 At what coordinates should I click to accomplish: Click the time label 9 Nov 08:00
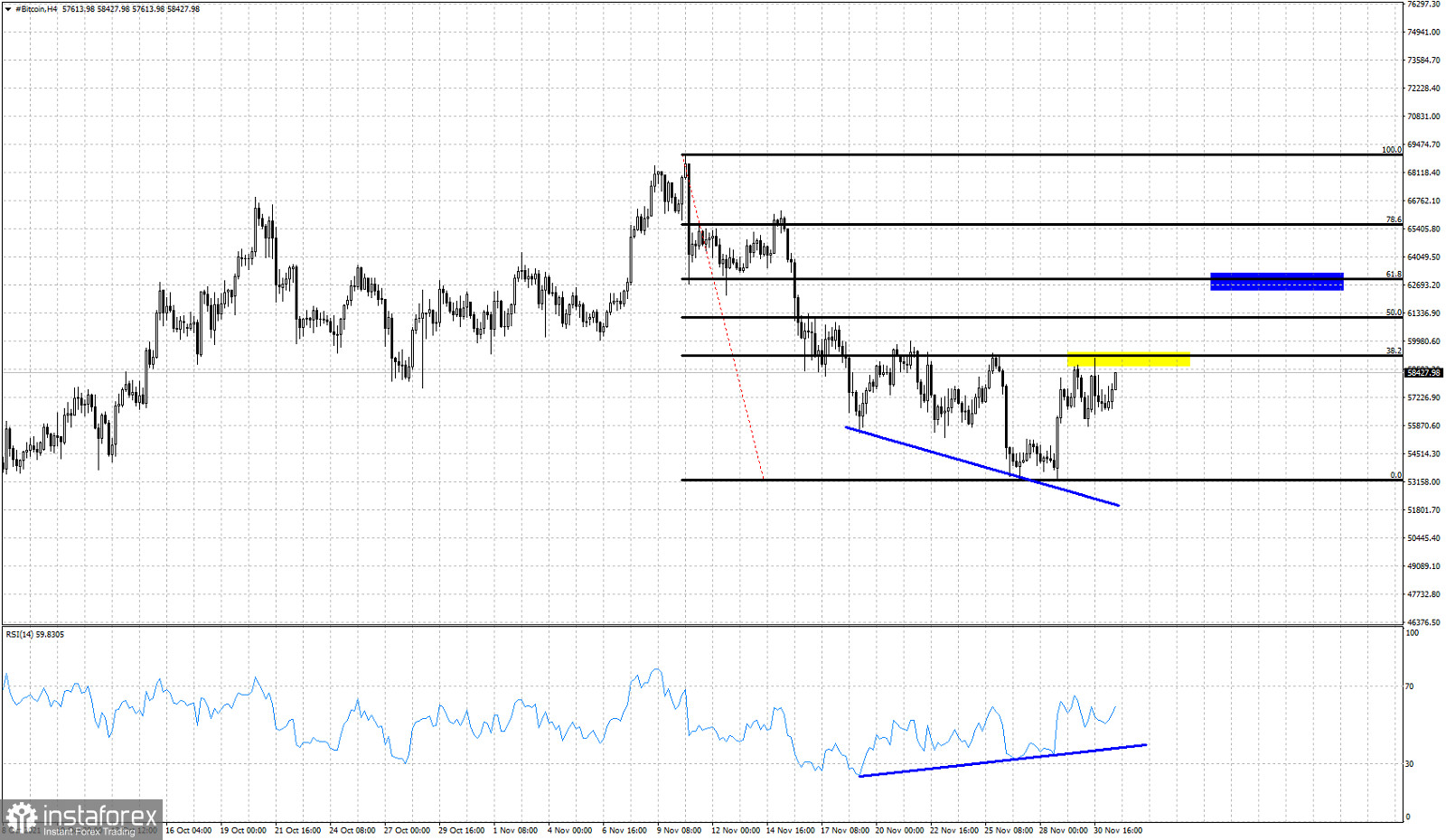[680, 830]
